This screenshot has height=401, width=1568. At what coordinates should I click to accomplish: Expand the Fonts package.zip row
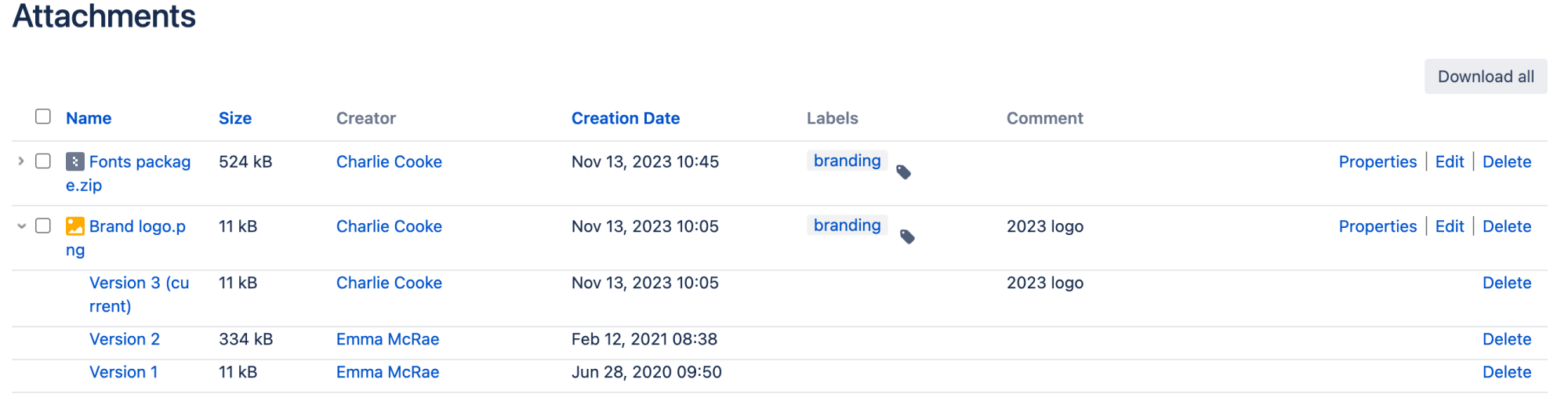tap(21, 161)
